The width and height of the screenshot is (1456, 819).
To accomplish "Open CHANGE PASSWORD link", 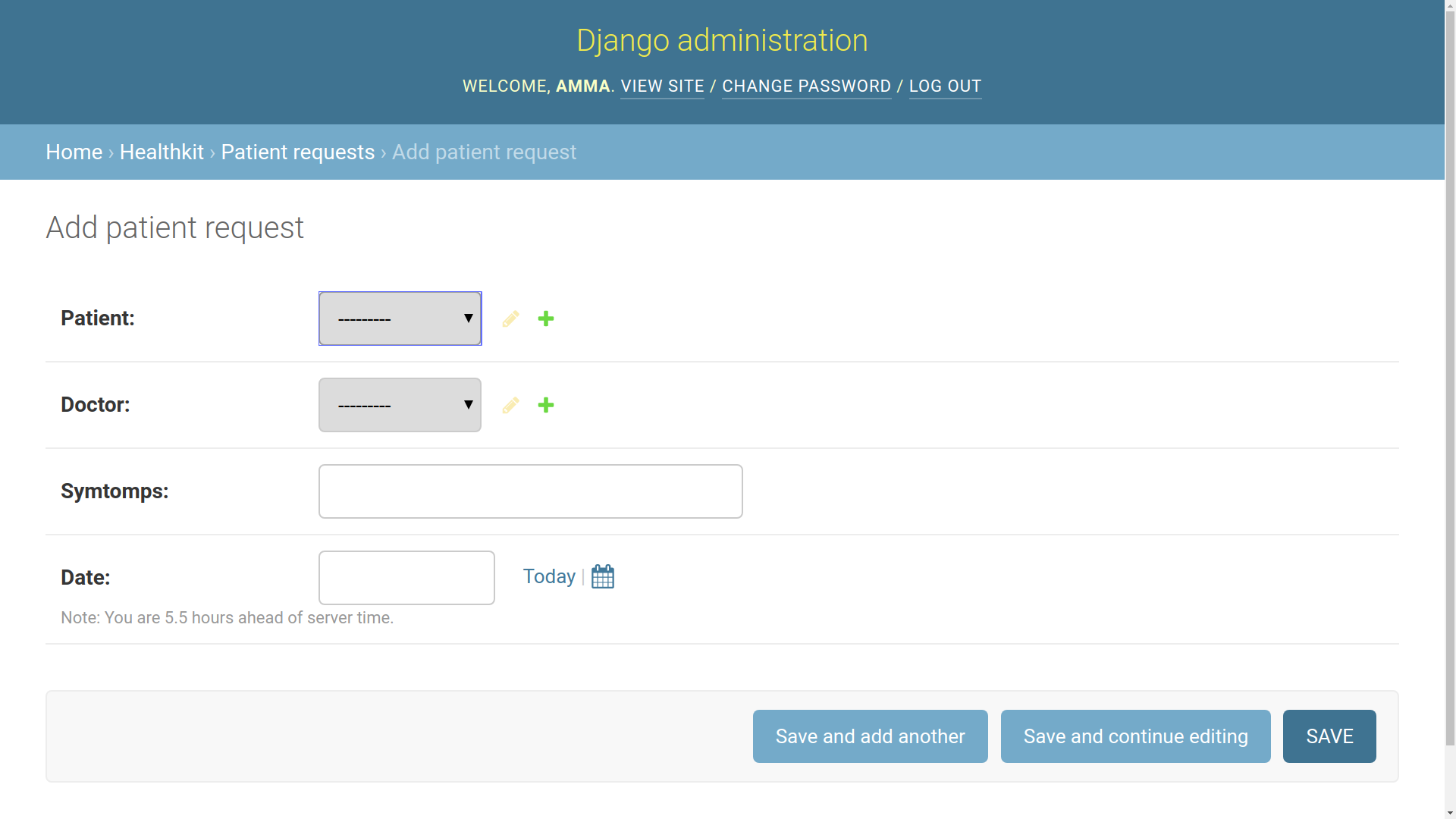I will [806, 86].
